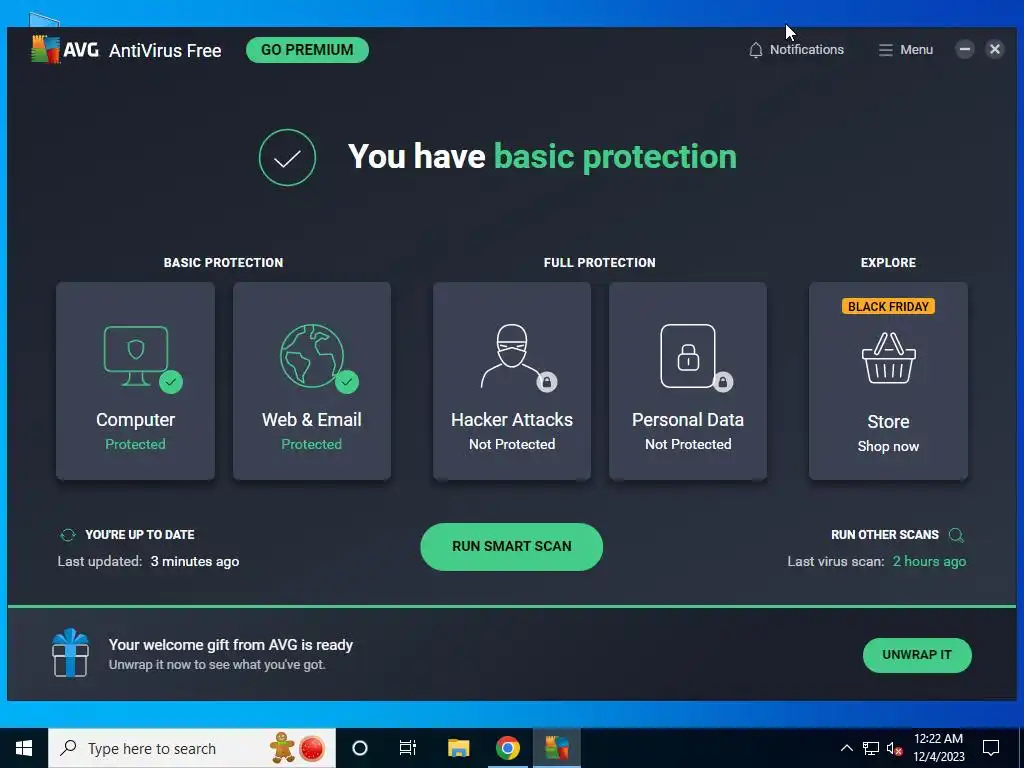This screenshot has width=1024, height=768.
Task: Open Cortana circle icon in taskbar
Action: click(360, 748)
